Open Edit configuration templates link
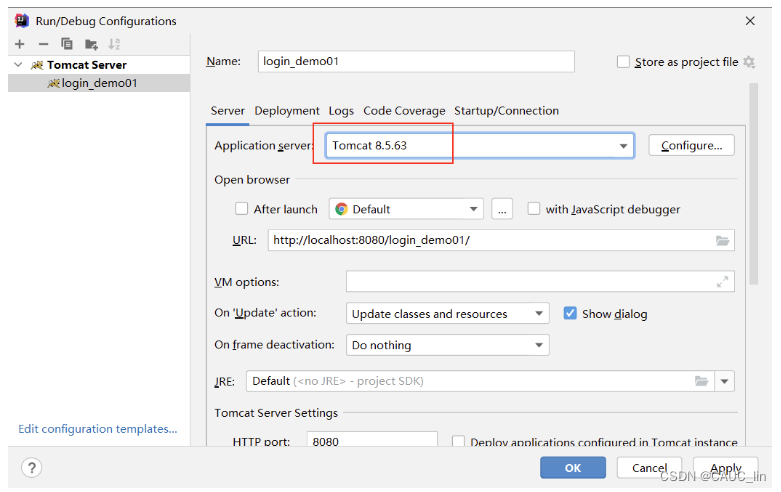Image resolution: width=781 pixels, height=492 pixels. tap(98, 429)
